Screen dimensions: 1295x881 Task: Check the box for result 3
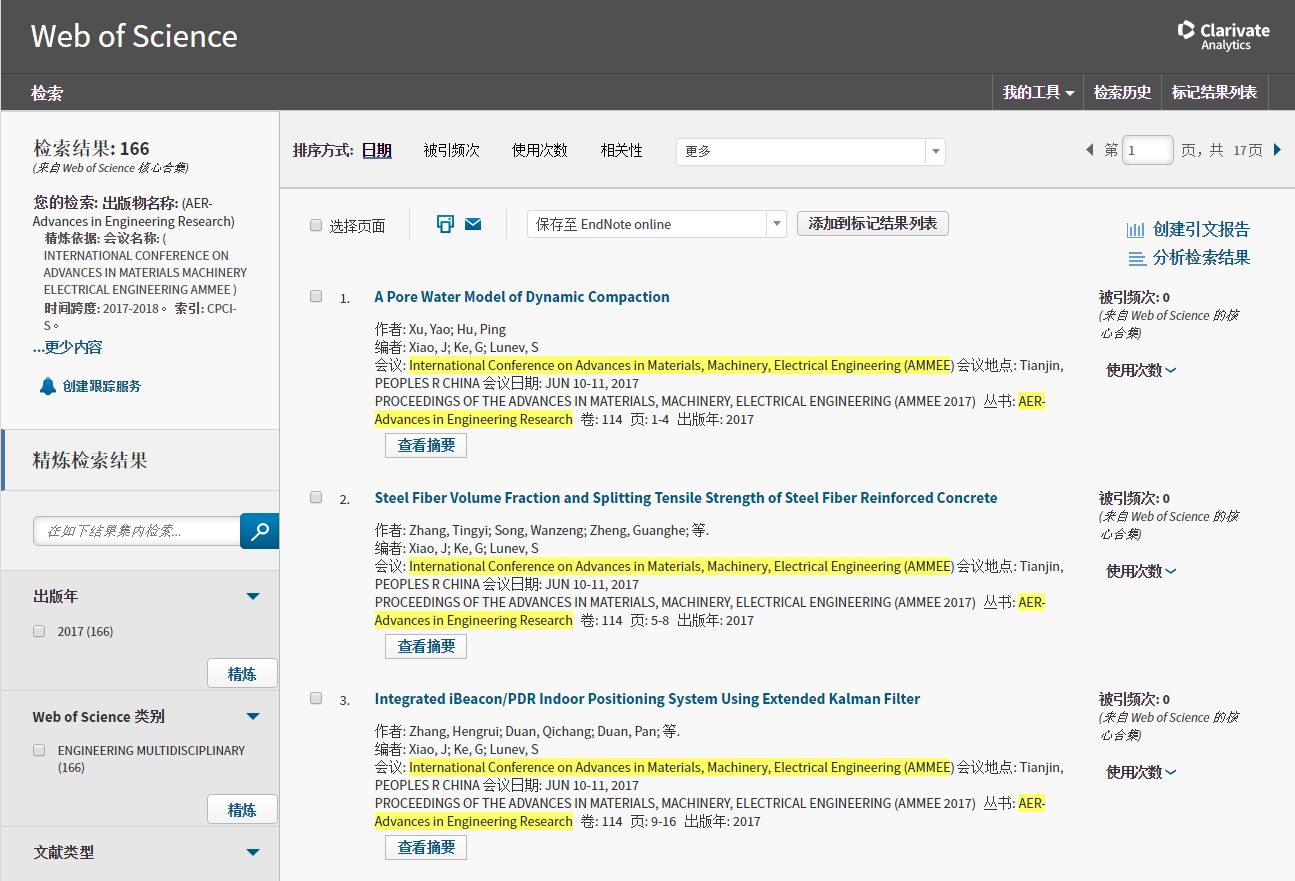[x=316, y=698]
